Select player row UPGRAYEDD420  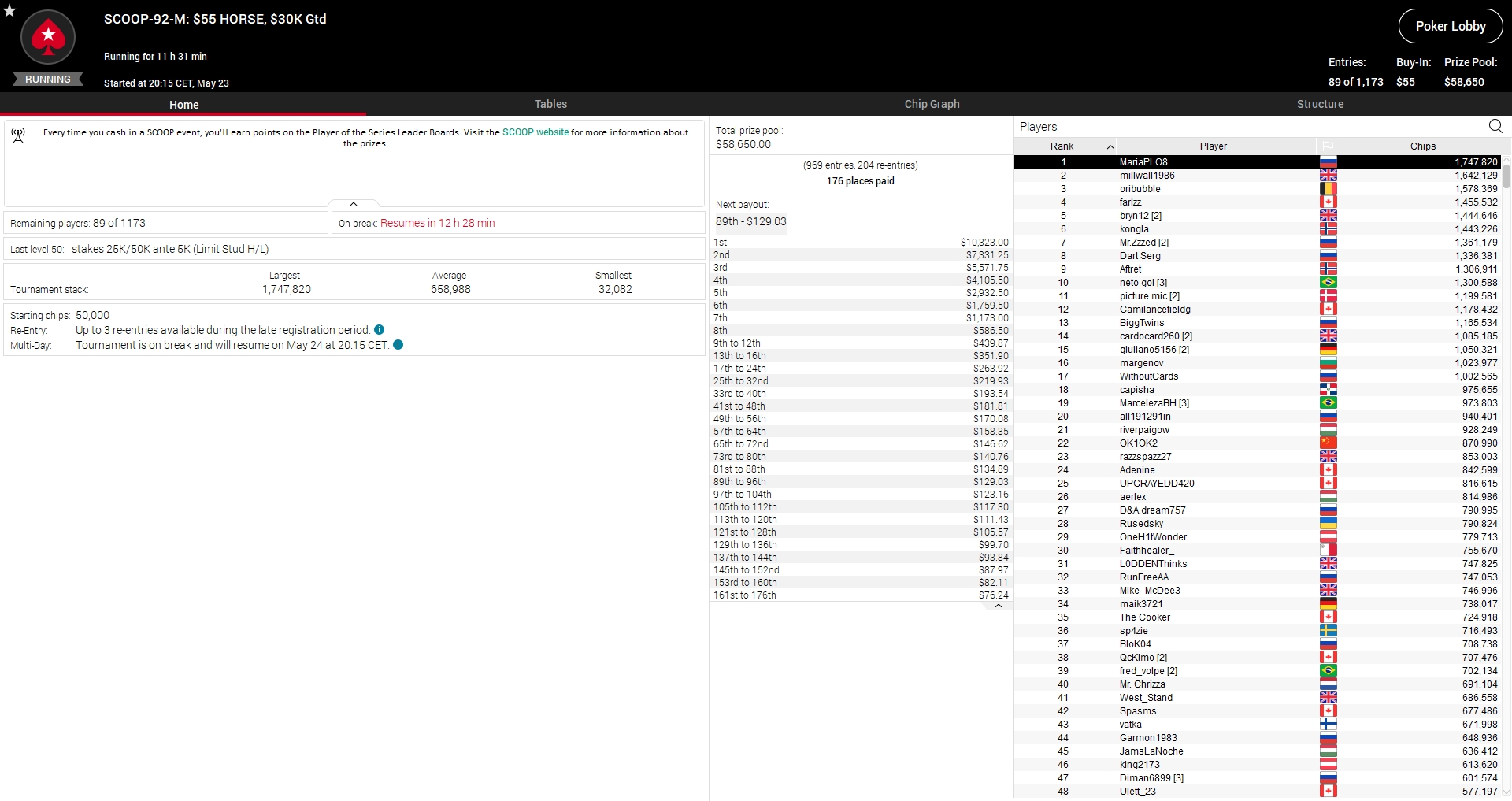click(1258, 484)
